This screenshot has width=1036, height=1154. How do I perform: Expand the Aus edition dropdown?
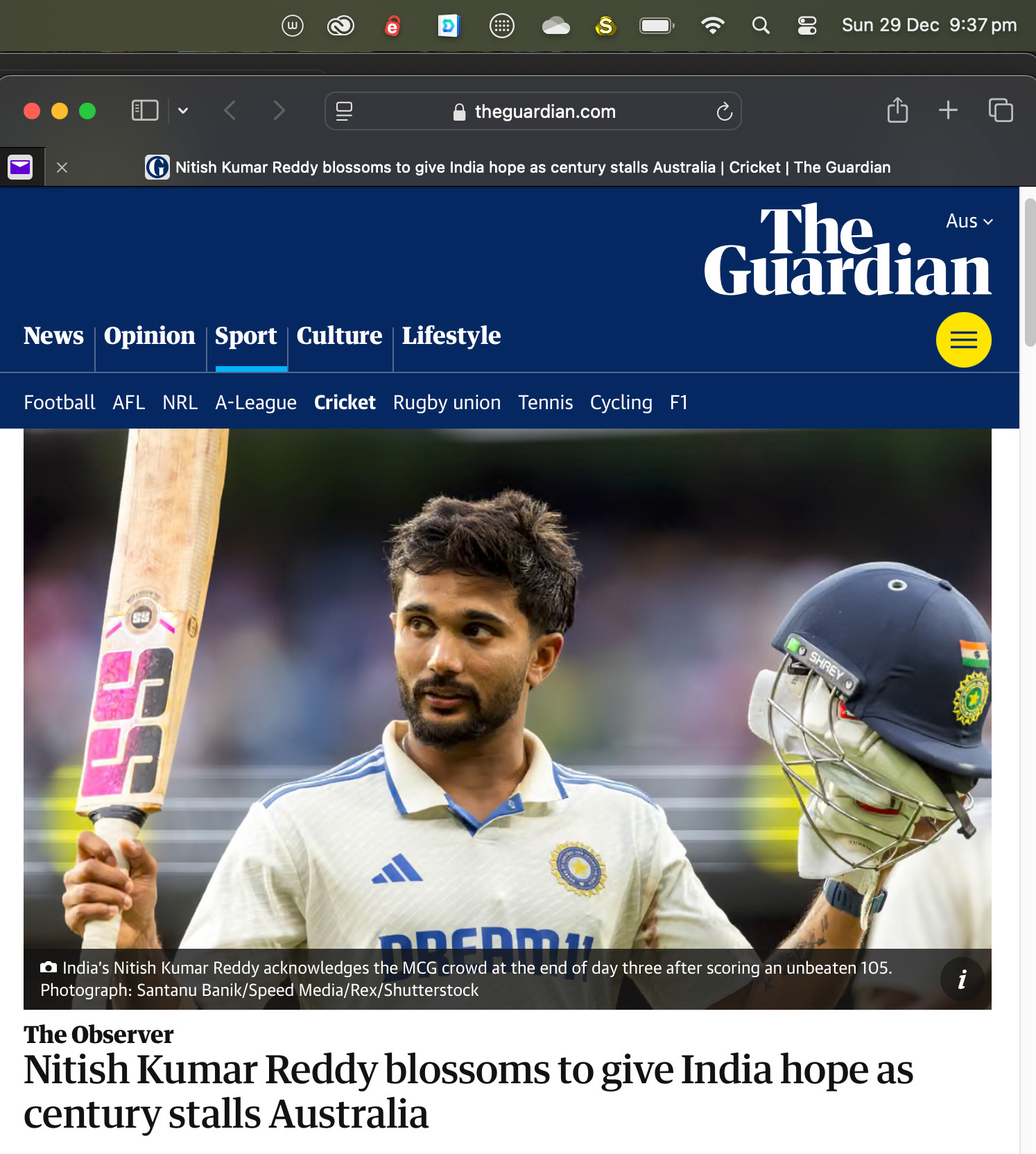(969, 221)
